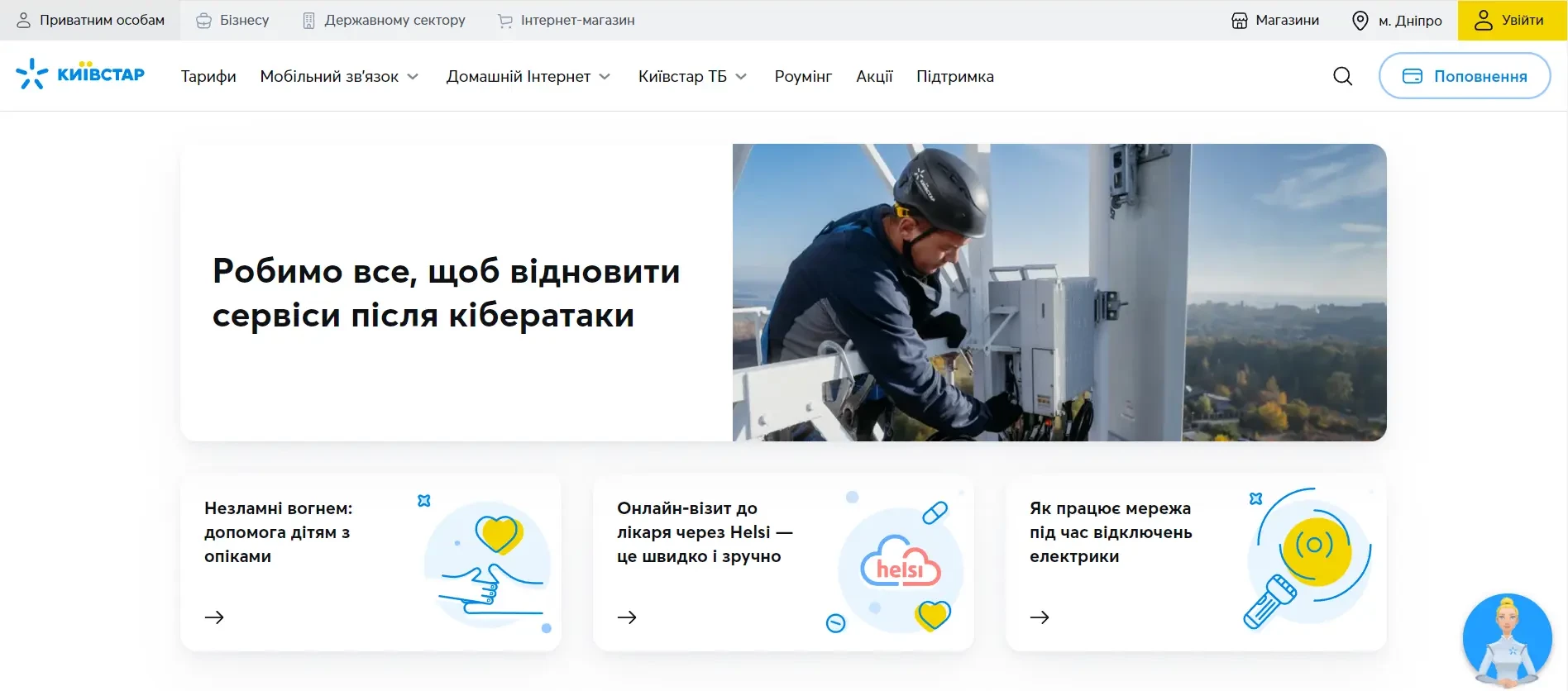Click the card icon in Поповнення button
The image size is (1568, 691).
(x=1413, y=76)
